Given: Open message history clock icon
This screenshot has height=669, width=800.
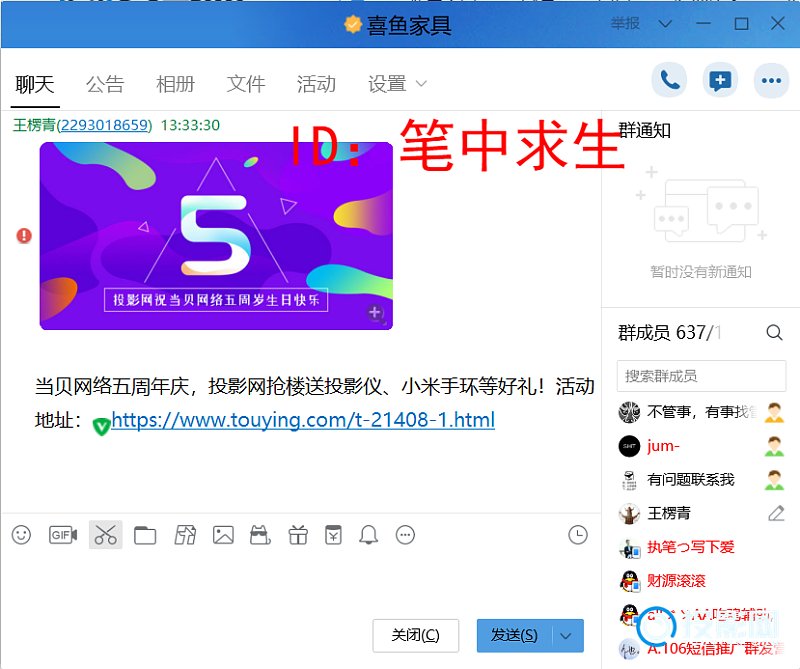Looking at the screenshot, I should pos(578,535).
